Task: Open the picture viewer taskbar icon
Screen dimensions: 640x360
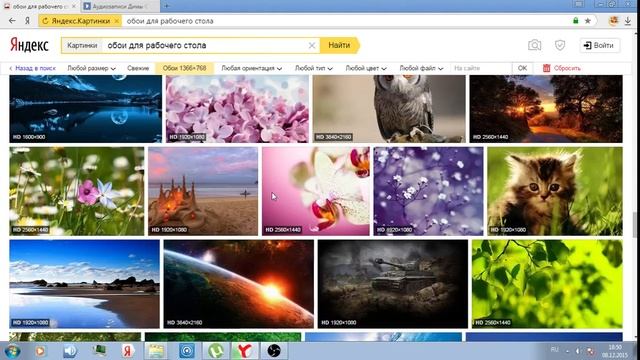Action: (156, 351)
